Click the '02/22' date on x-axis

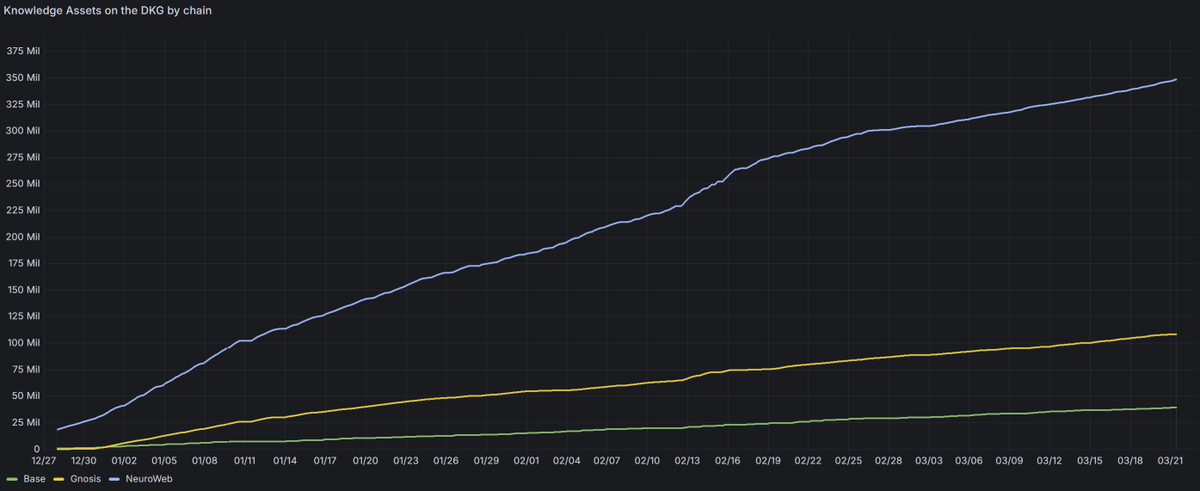point(809,461)
